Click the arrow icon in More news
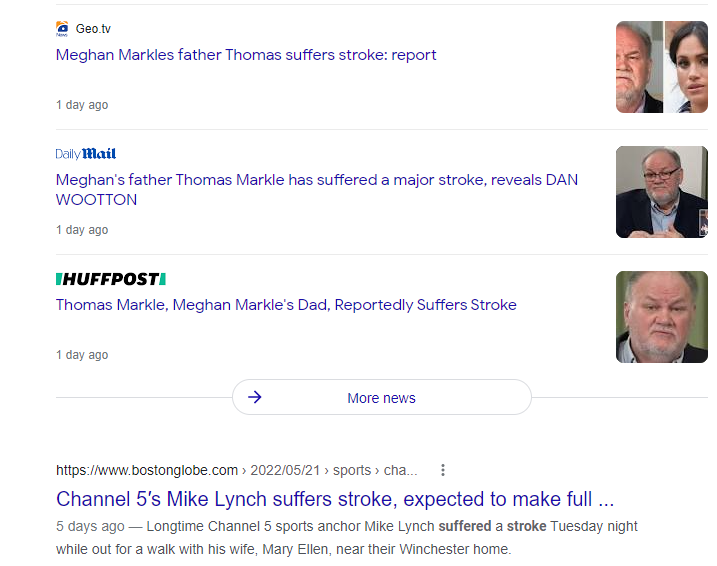 [255, 397]
